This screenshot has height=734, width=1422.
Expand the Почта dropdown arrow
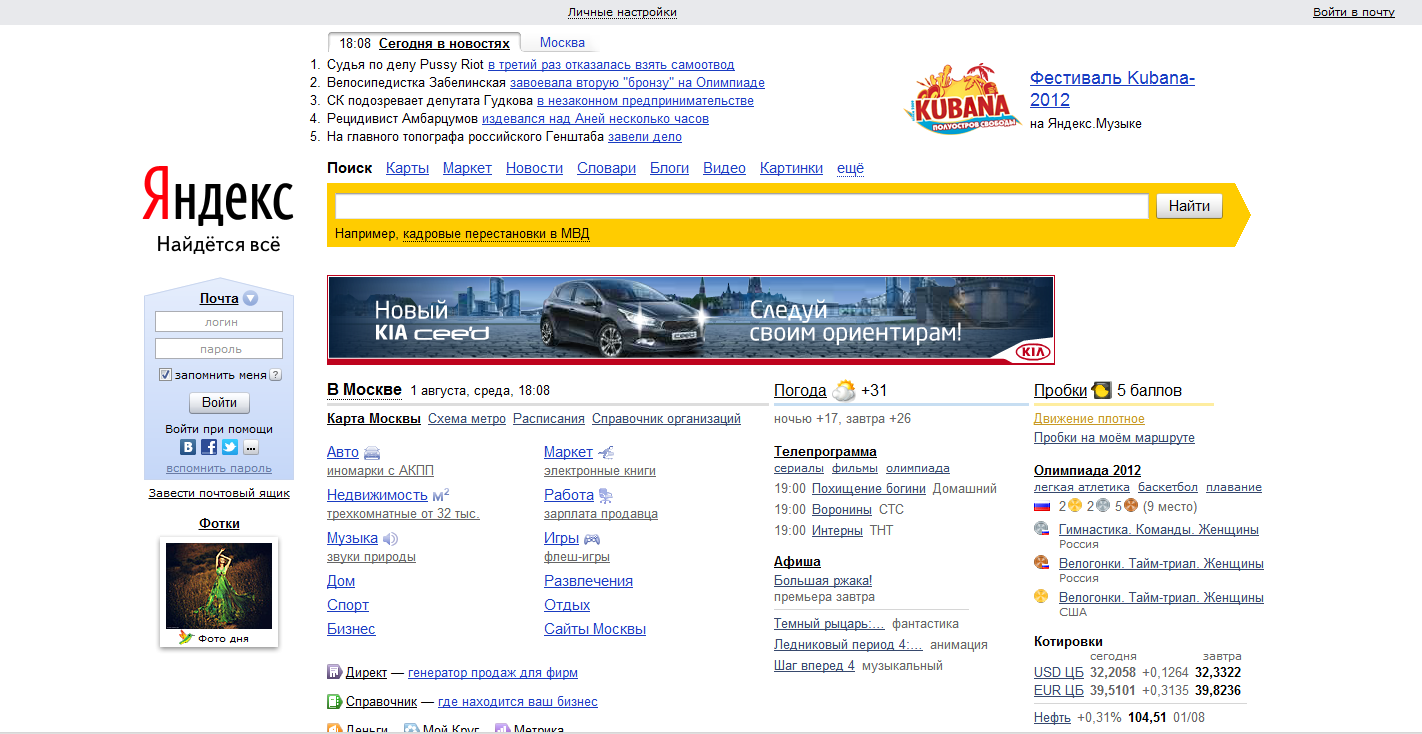[x=250, y=298]
